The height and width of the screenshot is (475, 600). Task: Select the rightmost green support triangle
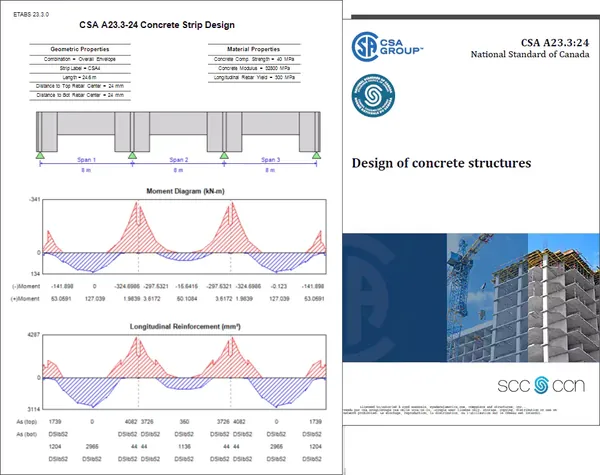coord(316,155)
